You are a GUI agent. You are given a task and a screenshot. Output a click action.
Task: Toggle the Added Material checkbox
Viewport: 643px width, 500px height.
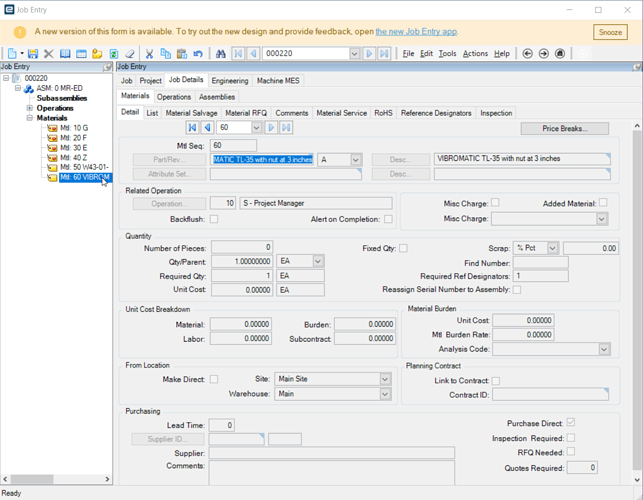click(x=603, y=203)
